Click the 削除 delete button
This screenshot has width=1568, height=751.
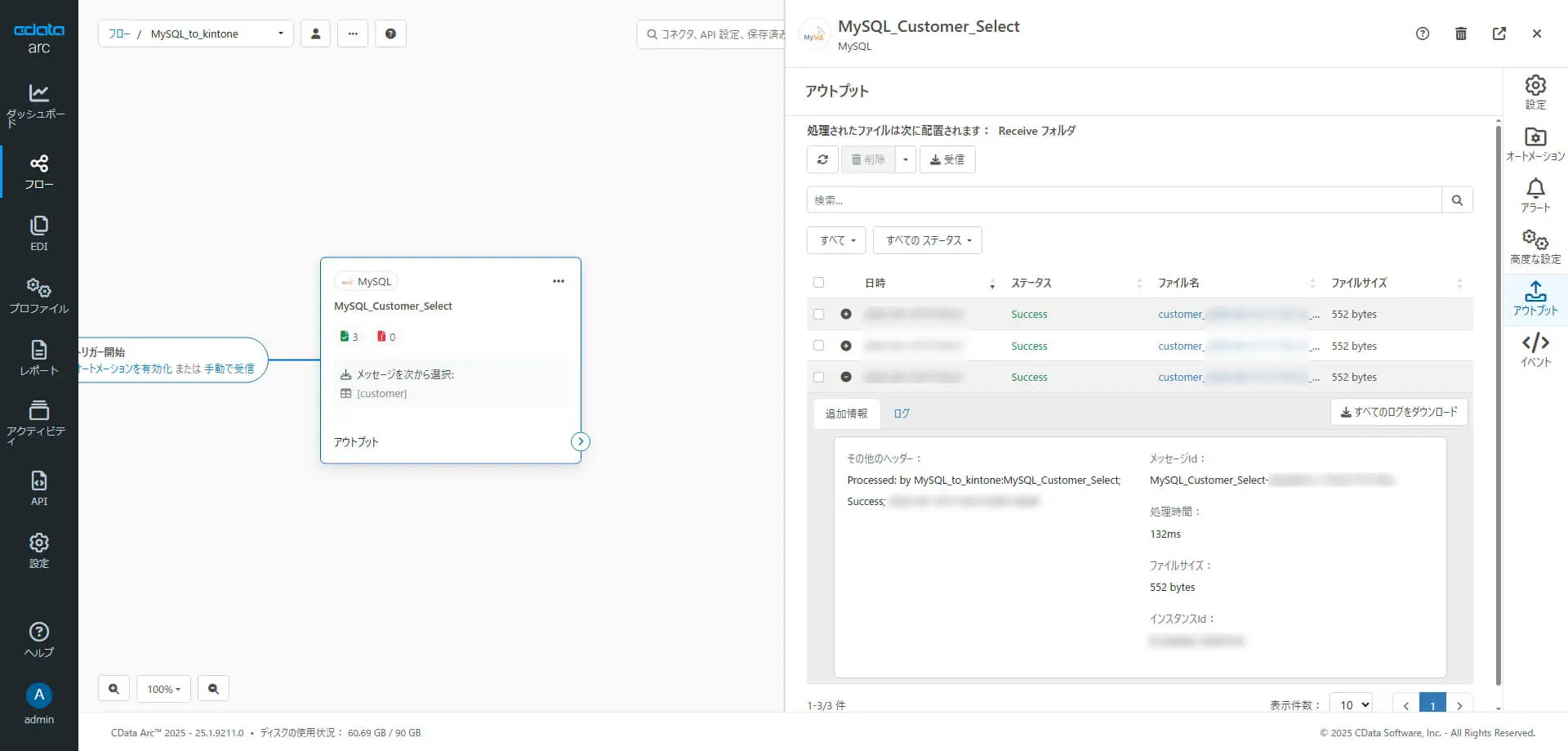868,159
